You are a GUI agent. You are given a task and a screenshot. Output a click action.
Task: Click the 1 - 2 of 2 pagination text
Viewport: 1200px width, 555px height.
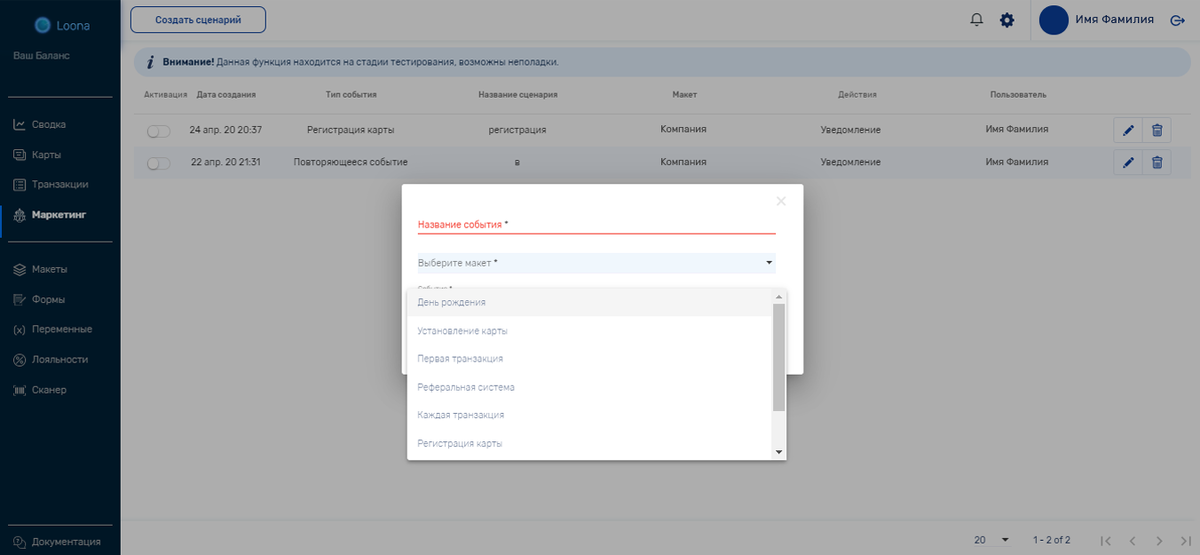point(1051,540)
